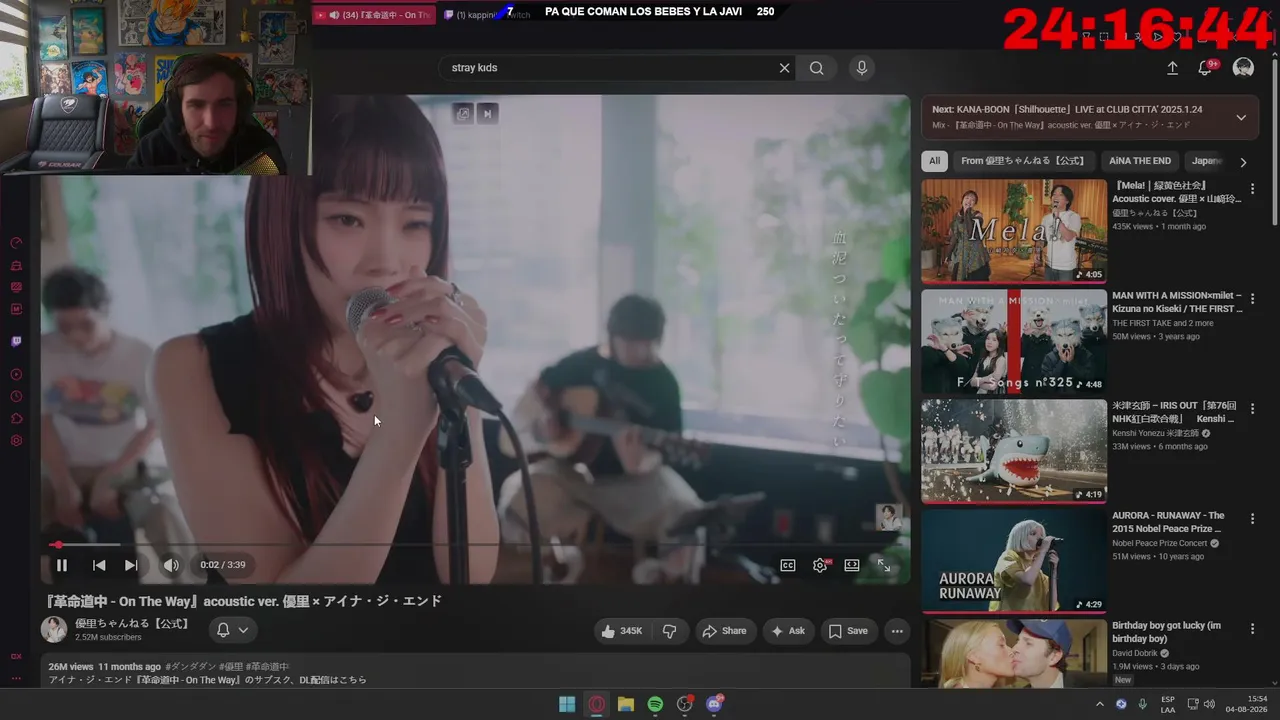
Task: Open Spotify from the taskbar
Action: (x=655, y=704)
